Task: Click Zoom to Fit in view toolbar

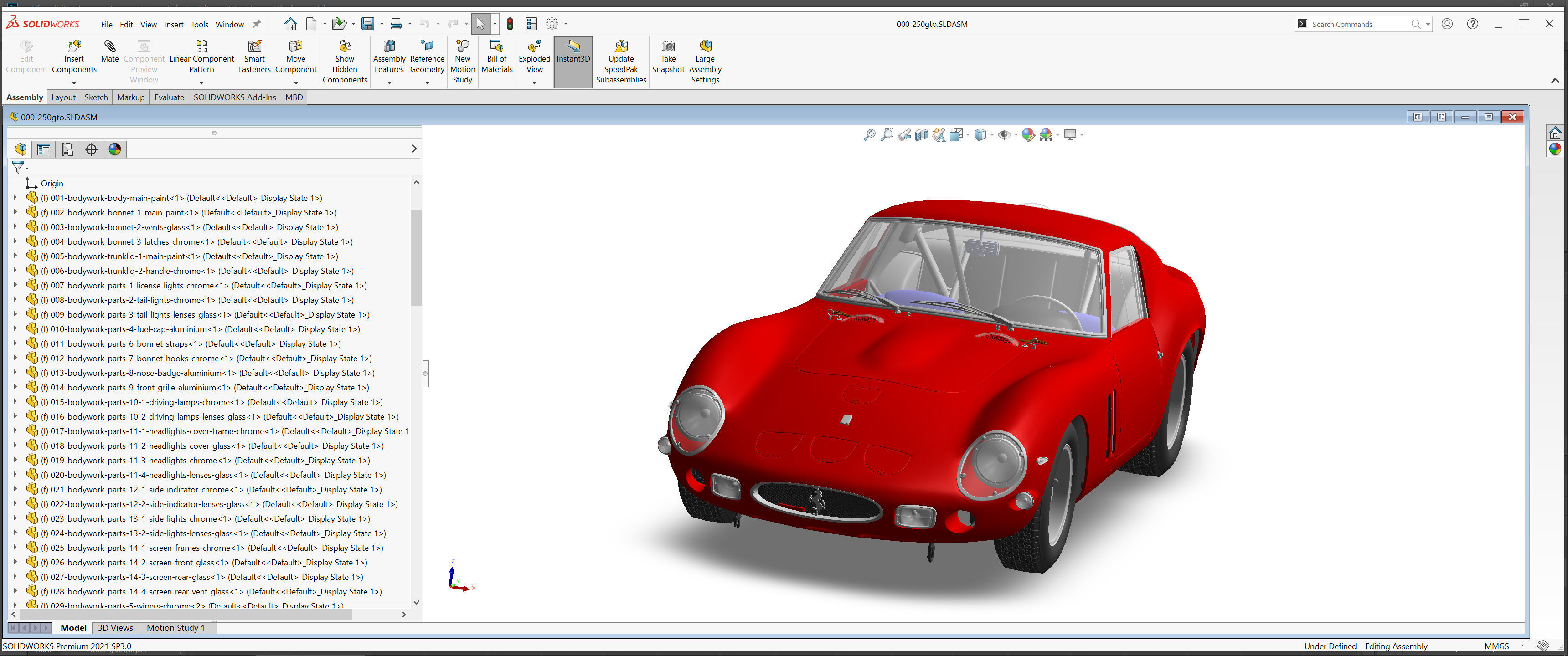Action: pyautogui.click(x=869, y=135)
